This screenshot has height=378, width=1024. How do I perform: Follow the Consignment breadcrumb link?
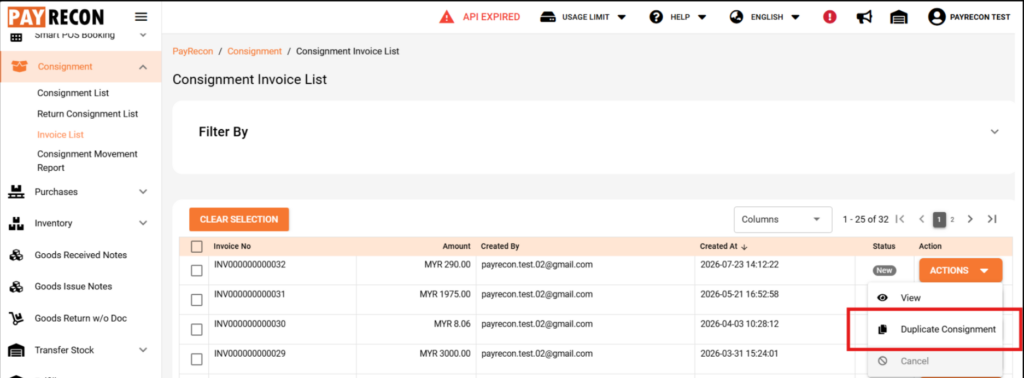[255, 51]
